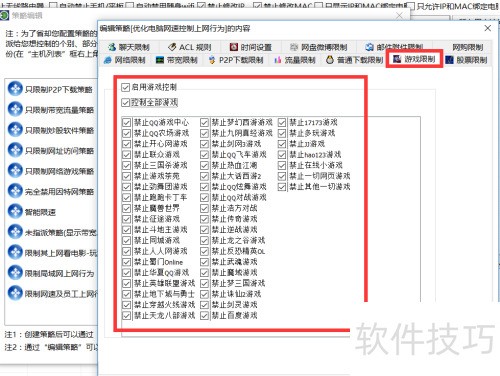Click the icon beside 限制其上网看电影

(x=15, y=252)
